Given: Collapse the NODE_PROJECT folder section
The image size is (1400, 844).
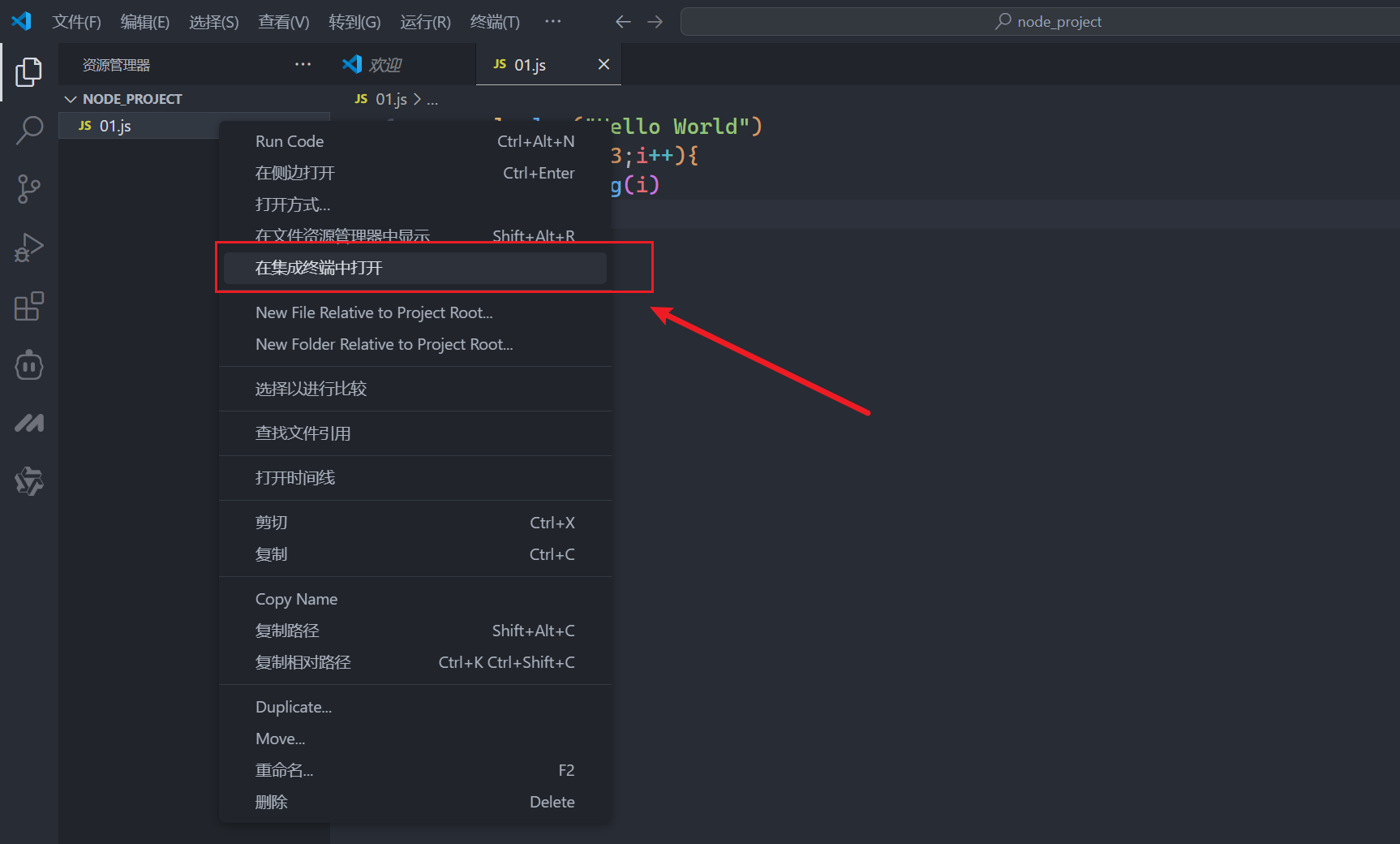Looking at the screenshot, I should pyautogui.click(x=71, y=99).
